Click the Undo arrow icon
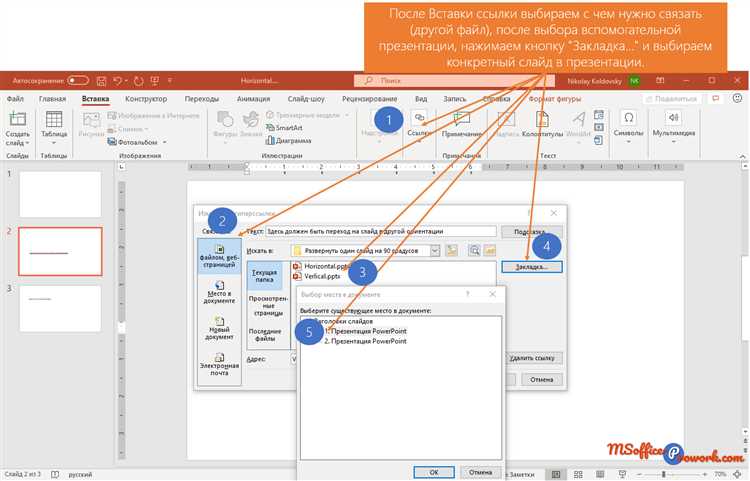This screenshot has height=481, width=750. (x=118, y=81)
